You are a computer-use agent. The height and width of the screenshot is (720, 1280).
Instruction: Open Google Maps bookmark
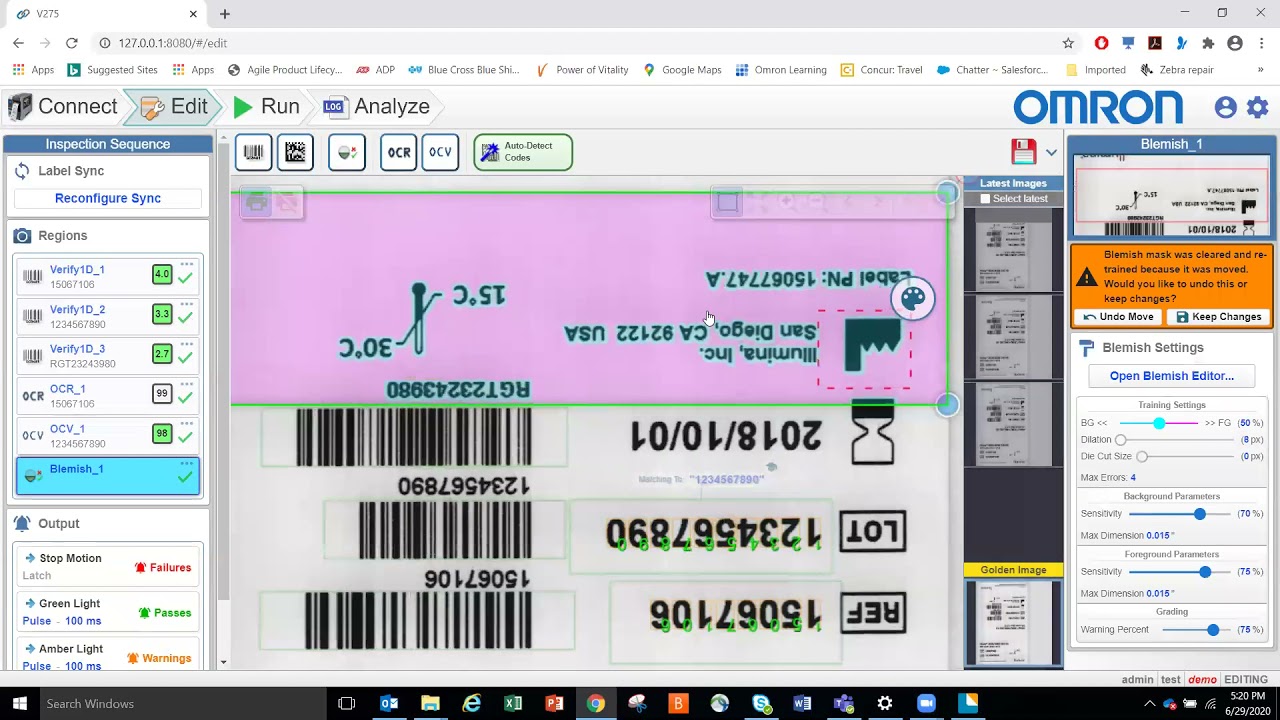[682, 70]
